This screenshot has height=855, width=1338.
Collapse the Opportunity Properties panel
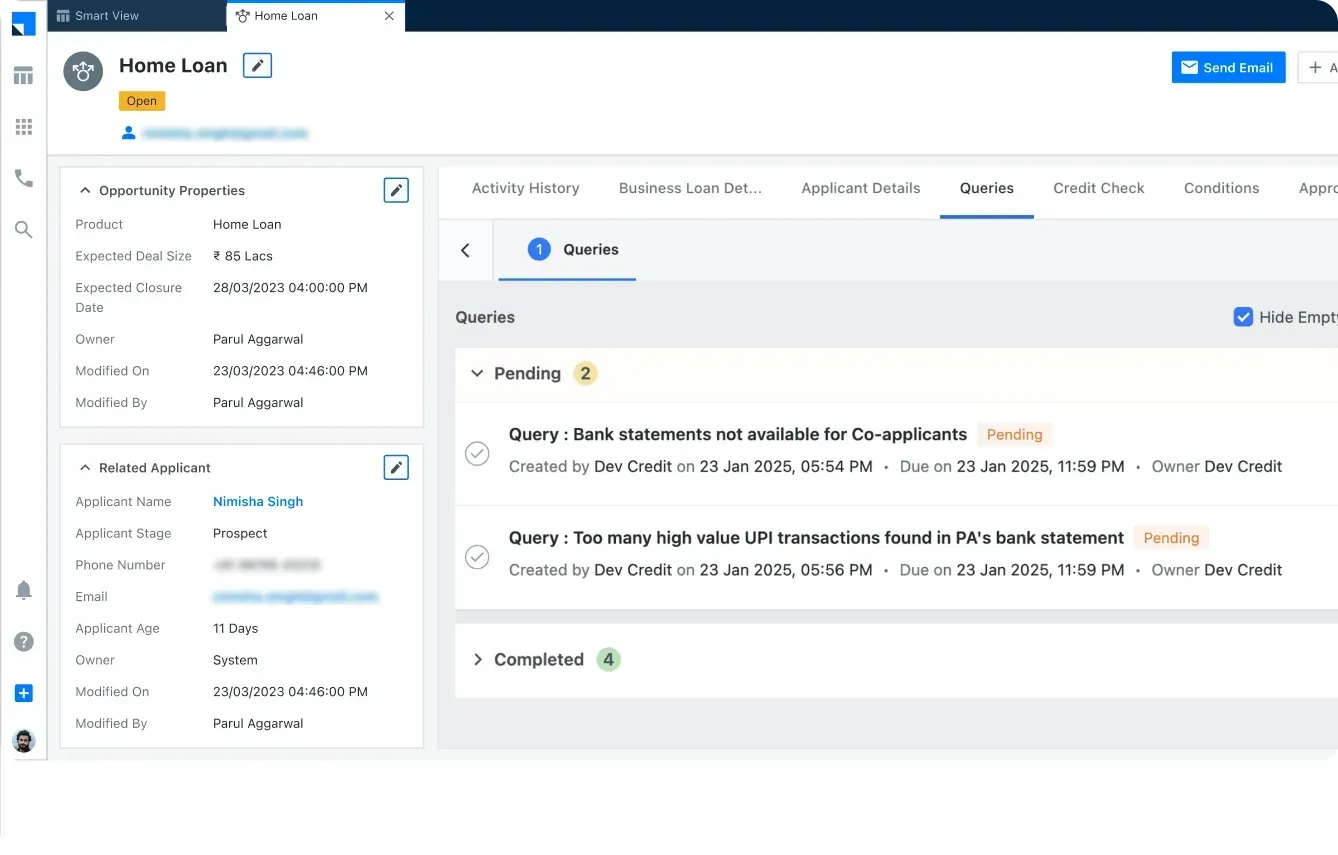click(x=86, y=190)
